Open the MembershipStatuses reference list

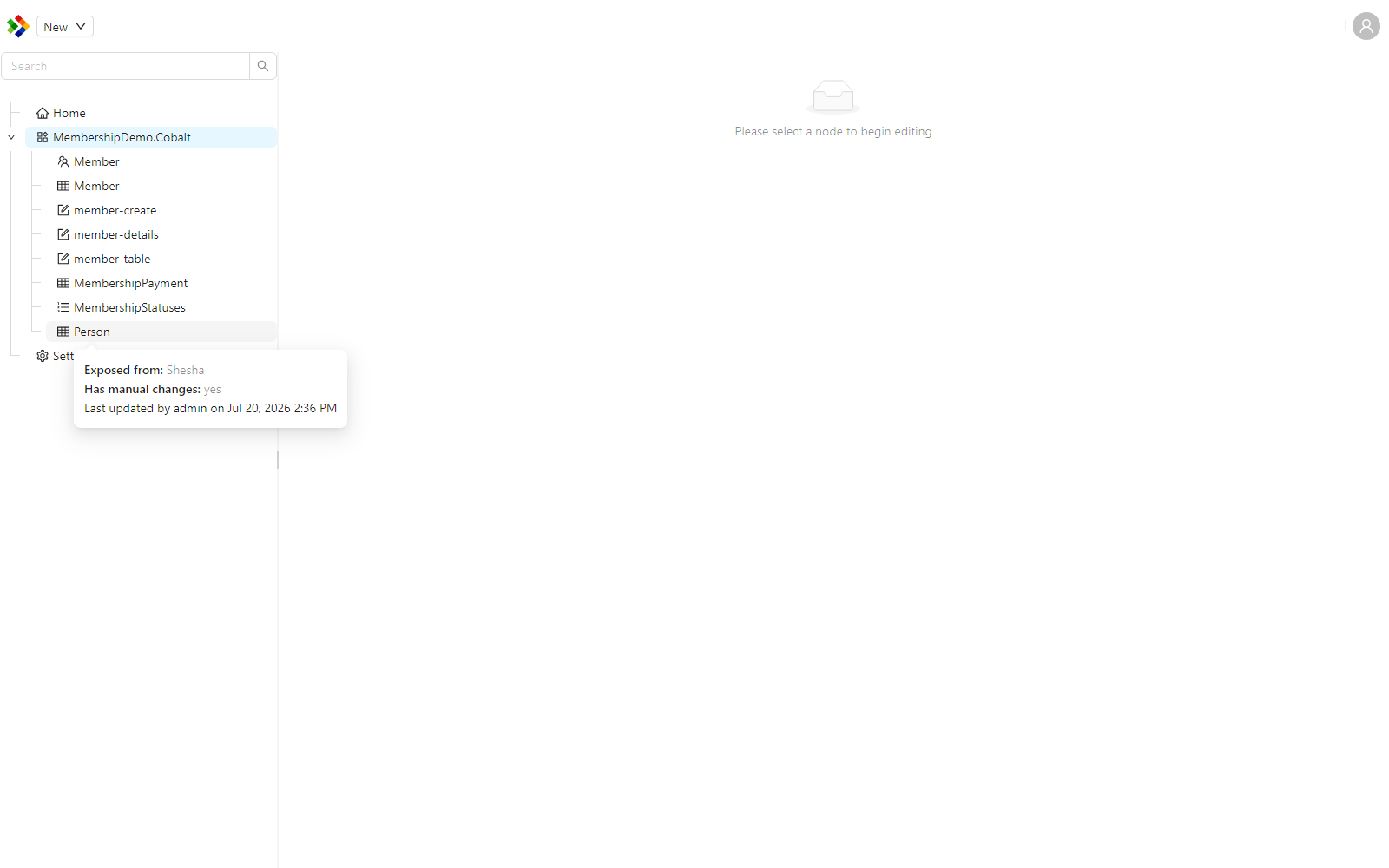[122, 307]
